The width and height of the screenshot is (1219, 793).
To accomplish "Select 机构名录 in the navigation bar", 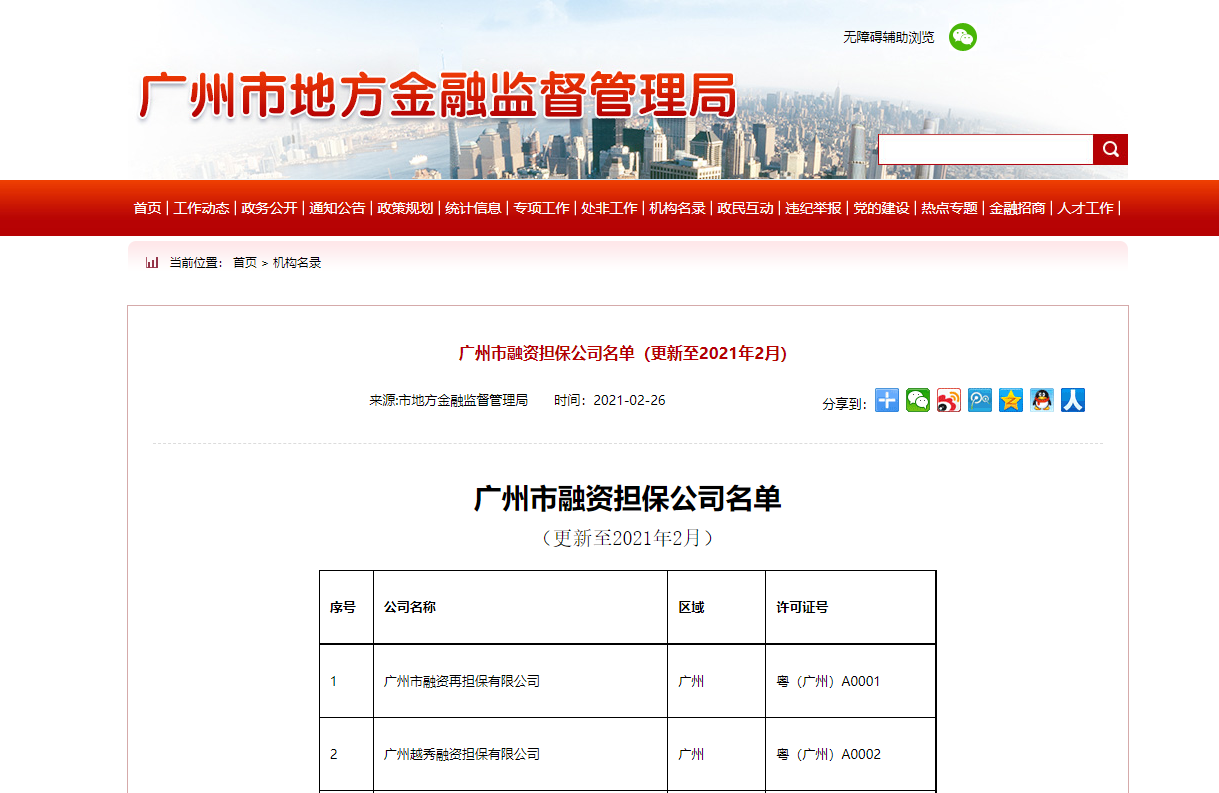I will click(x=677, y=208).
